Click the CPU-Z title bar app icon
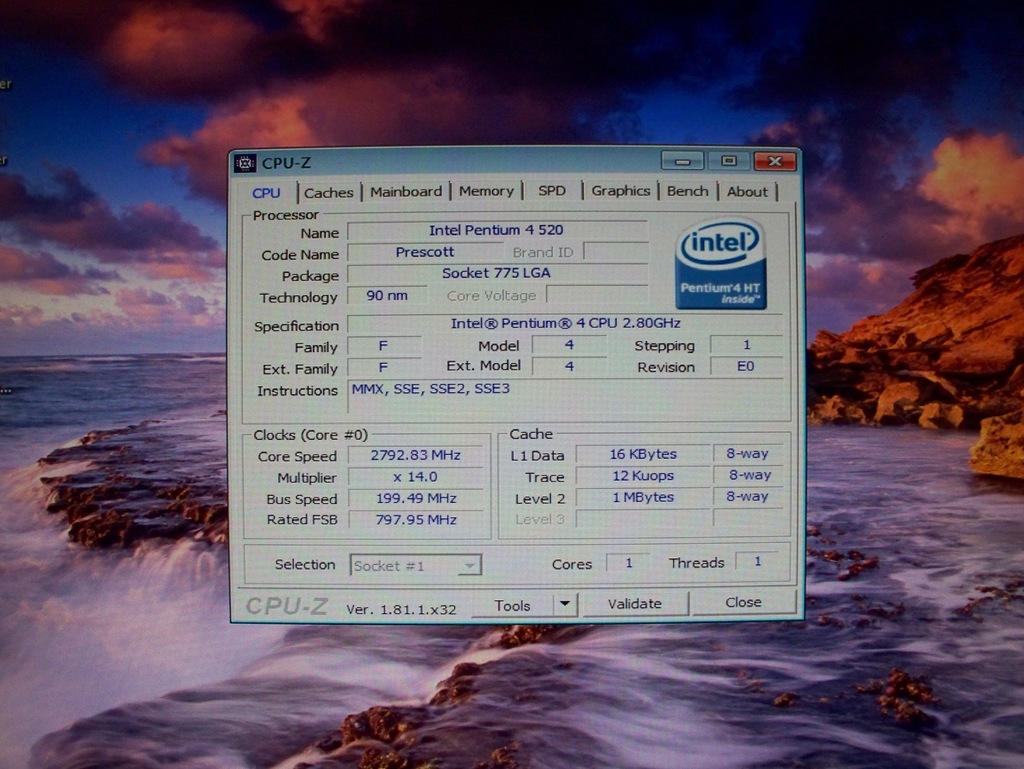 pyautogui.click(x=245, y=163)
